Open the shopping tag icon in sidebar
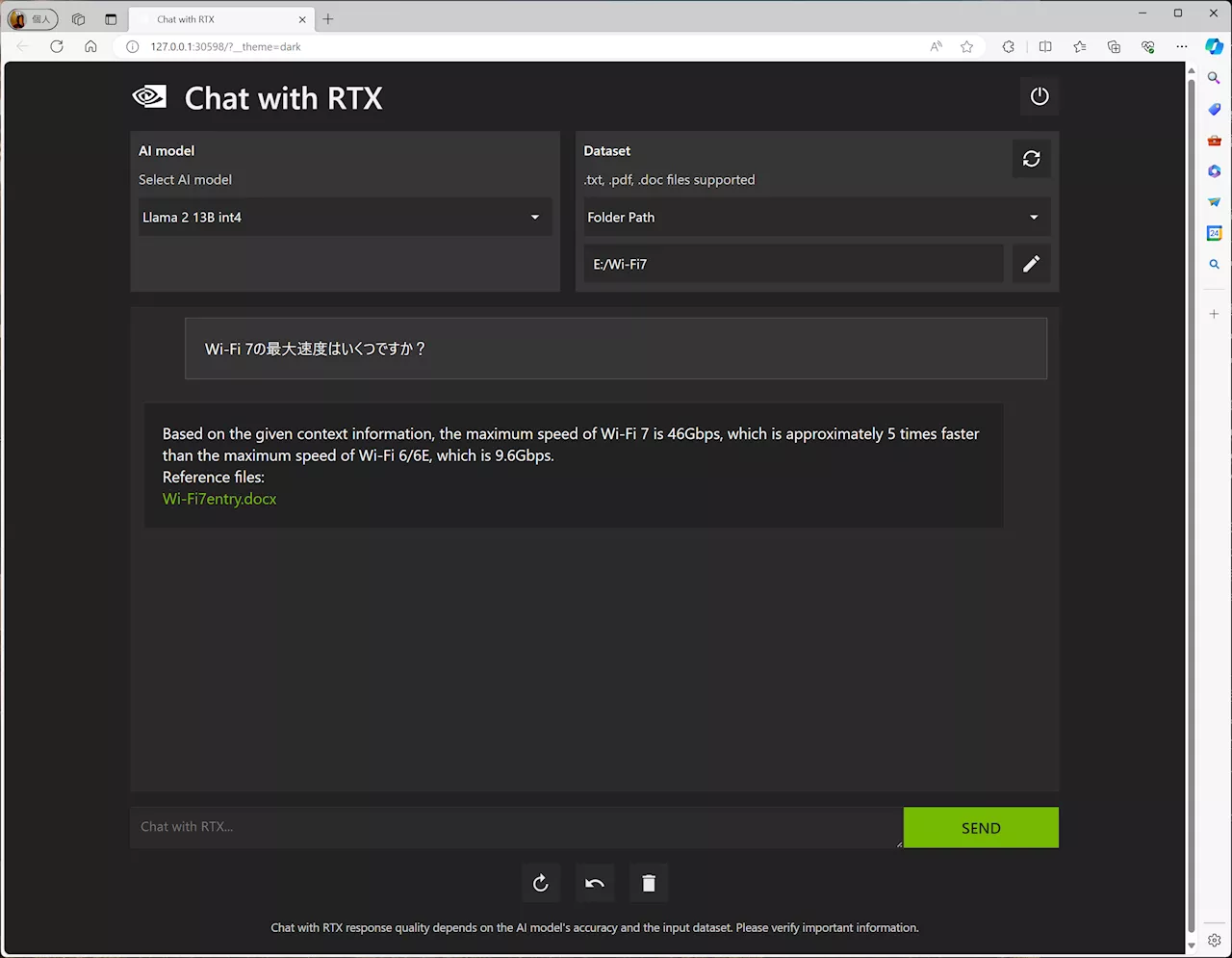The image size is (1232, 958). pos(1214,109)
